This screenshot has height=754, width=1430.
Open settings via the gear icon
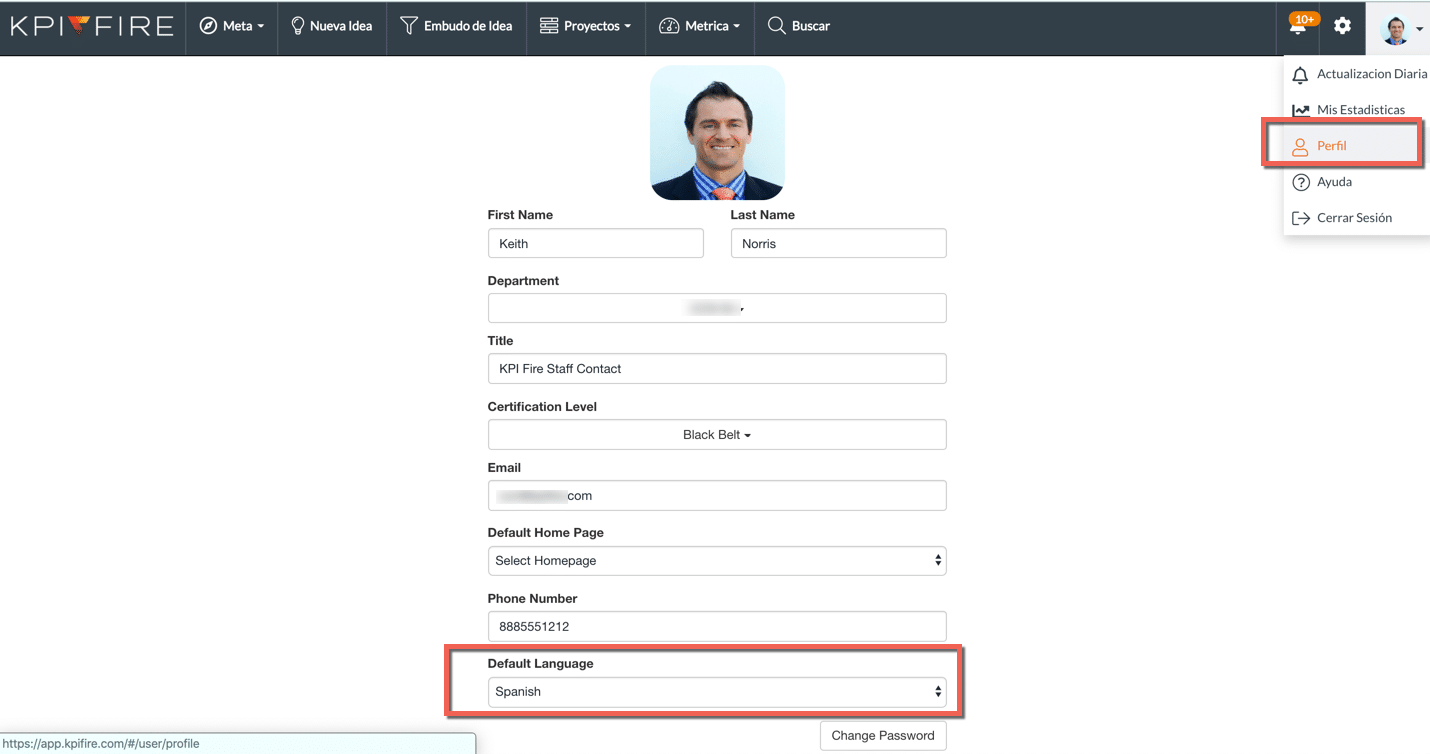coord(1342,26)
